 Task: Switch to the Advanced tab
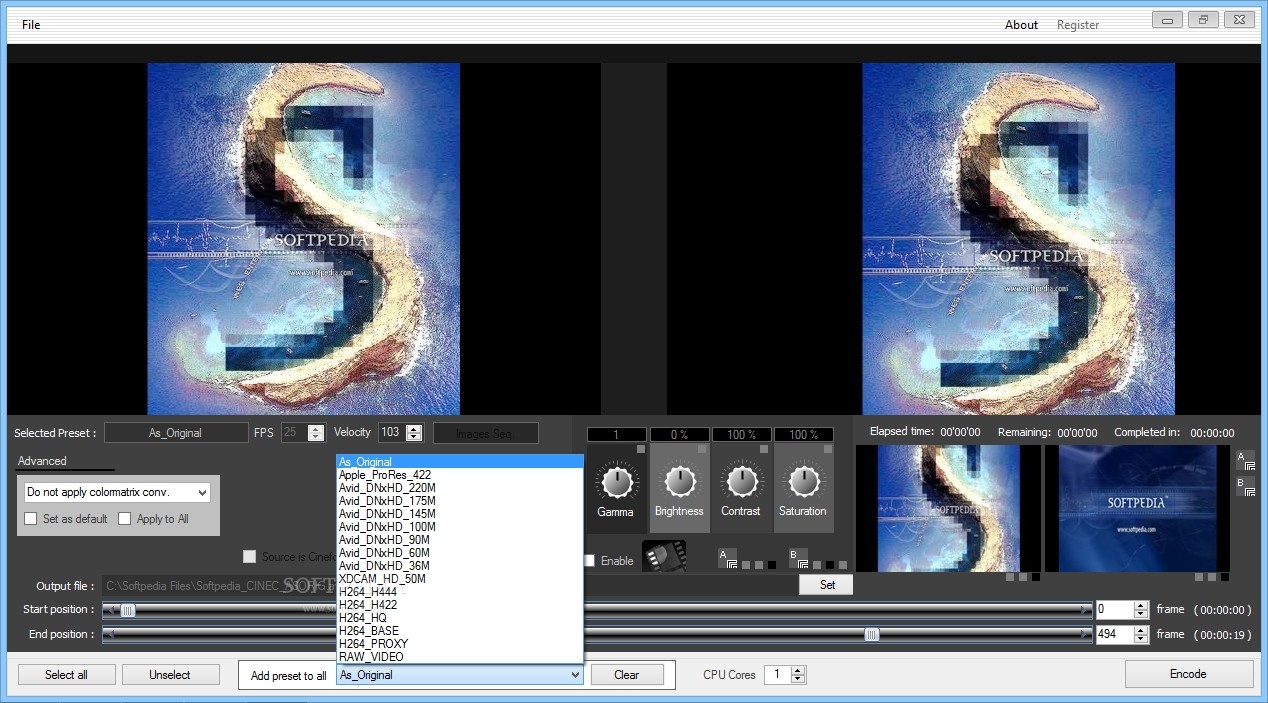point(42,461)
